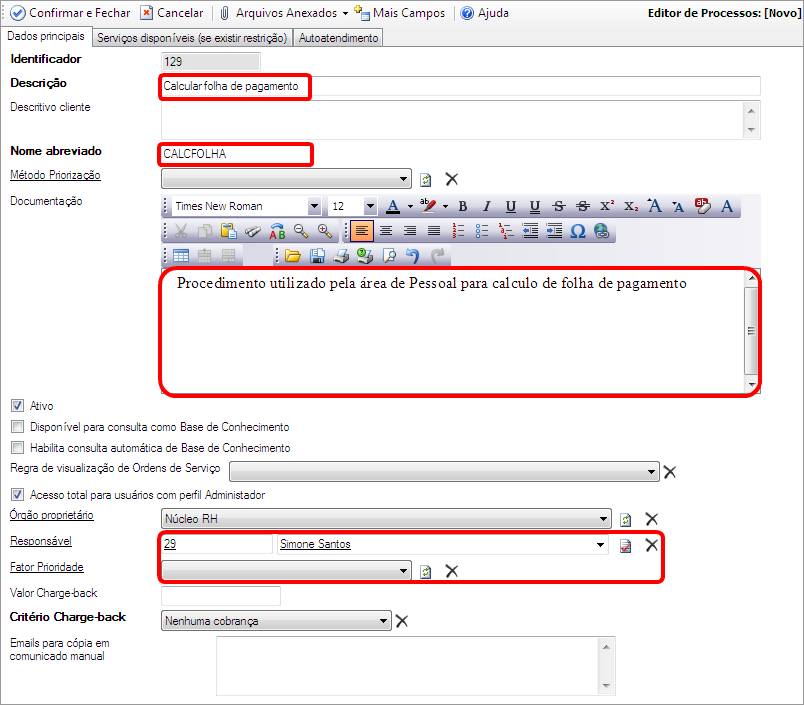Uncheck the Ativo checkbox
Image resolution: width=804 pixels, height=705 pixels.
(17, 406)
